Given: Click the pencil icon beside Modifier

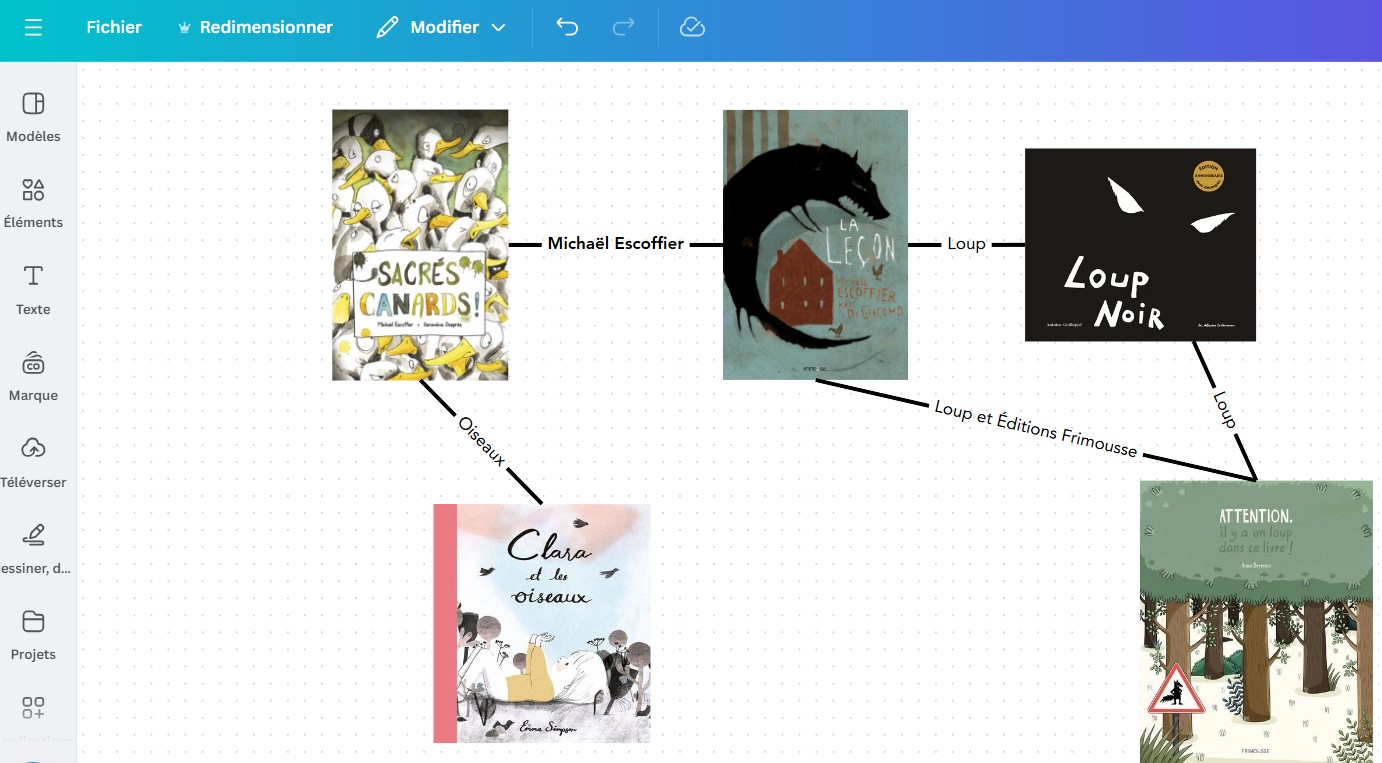Looking at the screenshot, I should (387, 28).
